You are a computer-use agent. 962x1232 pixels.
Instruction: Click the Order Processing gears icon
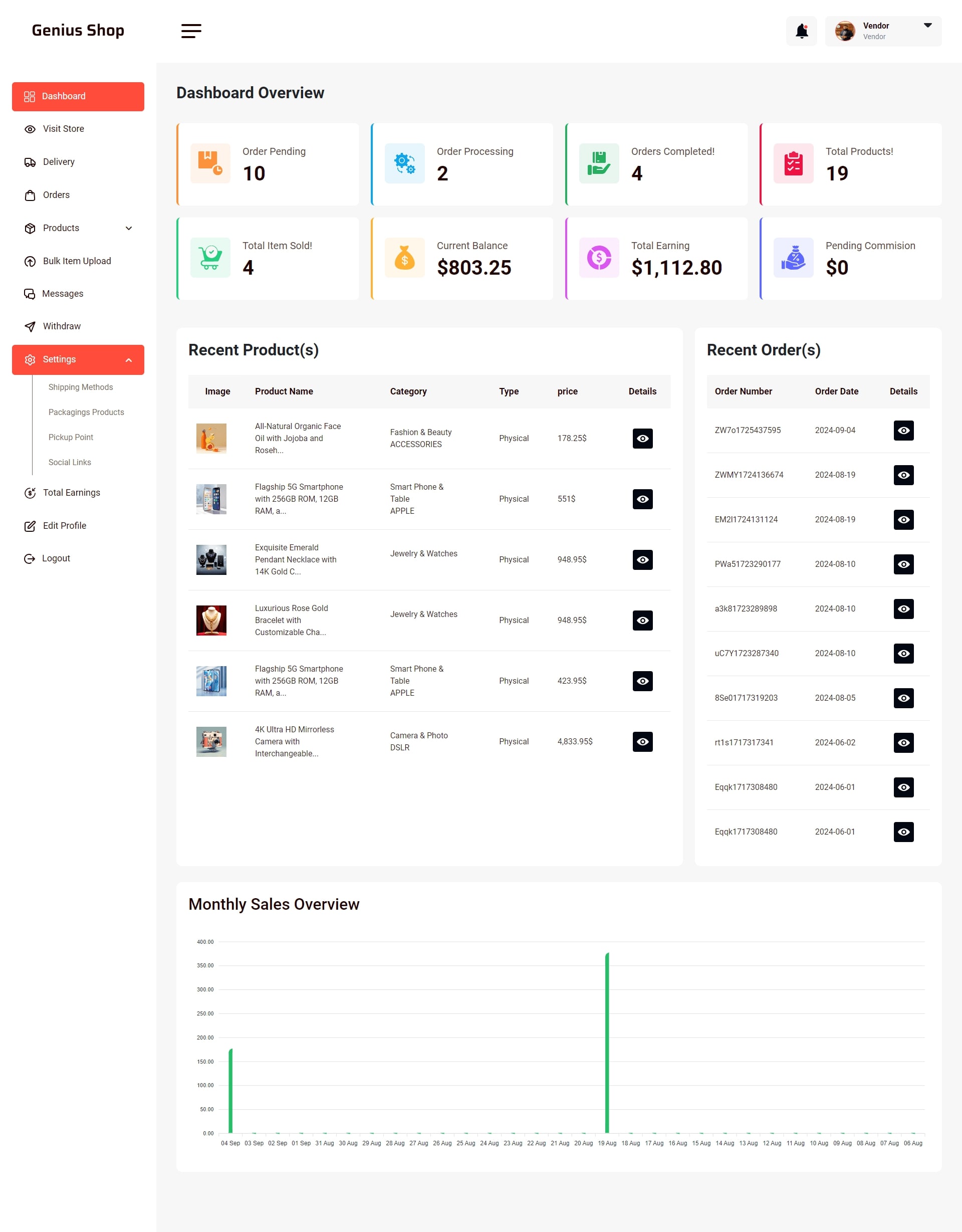(404, 163)
